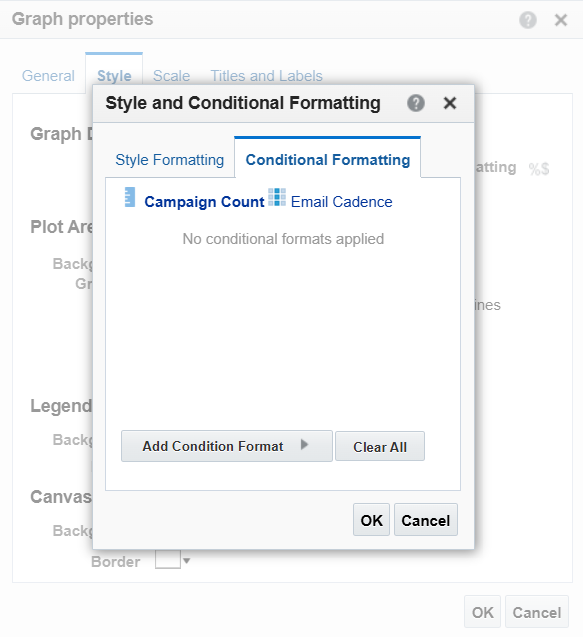
Task: Open help for Style and Conditional Formatting
Action: 416,103
